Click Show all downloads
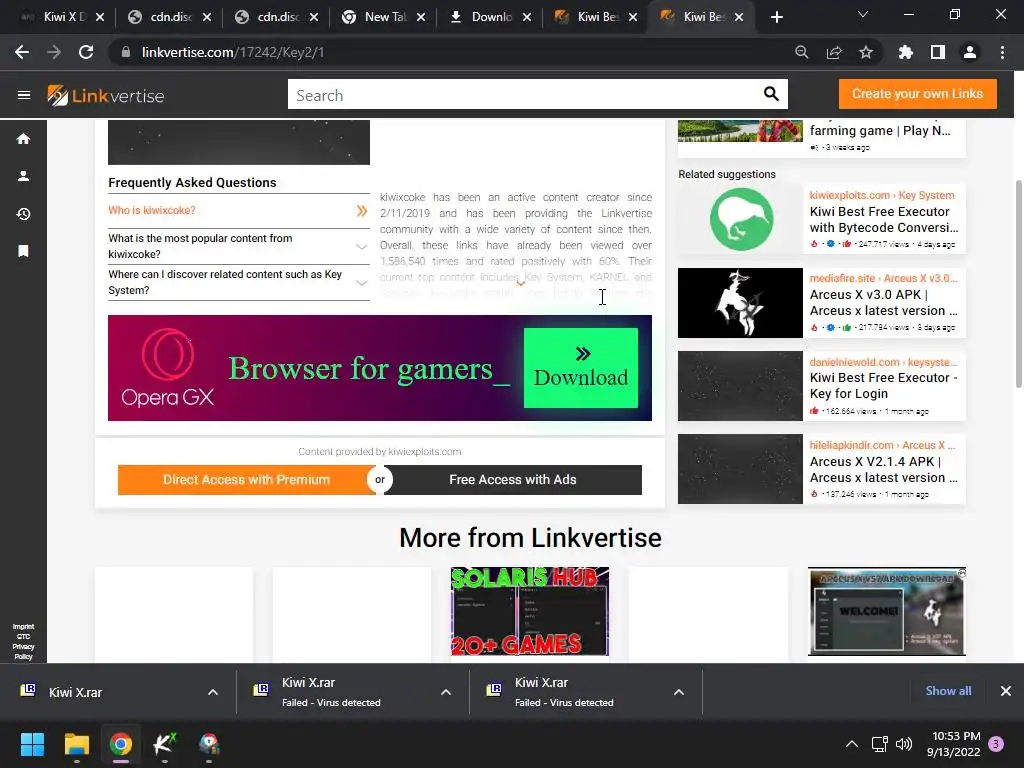 point(948,691)
